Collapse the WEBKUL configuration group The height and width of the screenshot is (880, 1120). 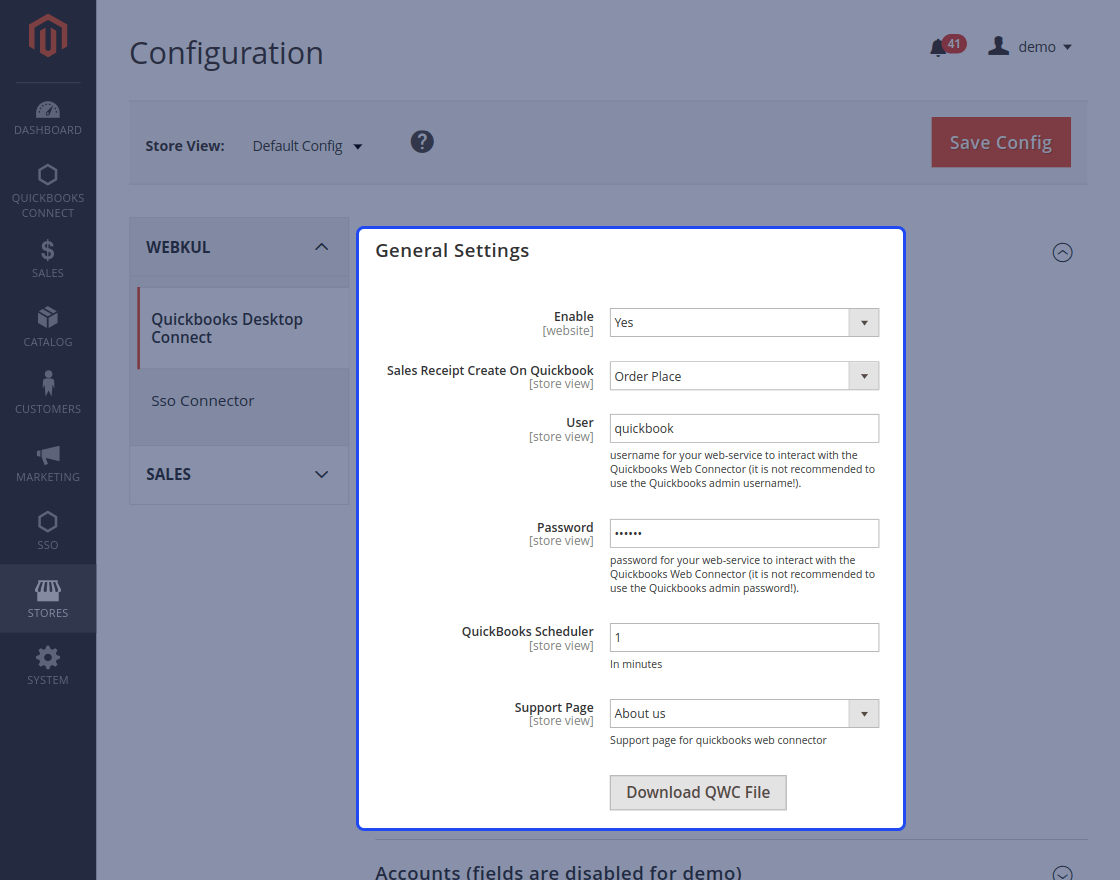[x=239, y=247]
